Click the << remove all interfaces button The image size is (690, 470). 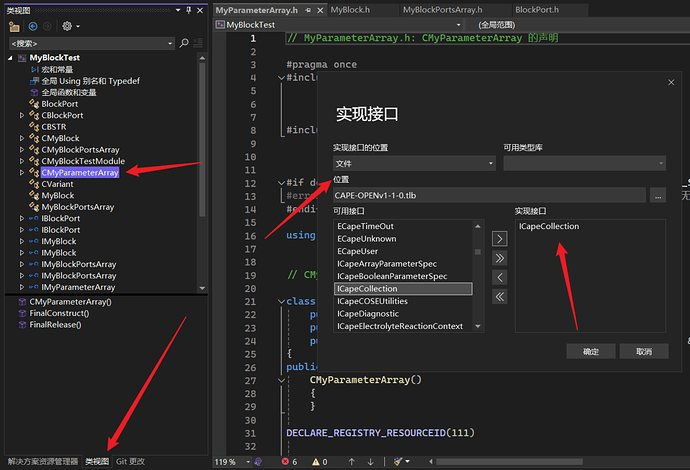point(499,297)
